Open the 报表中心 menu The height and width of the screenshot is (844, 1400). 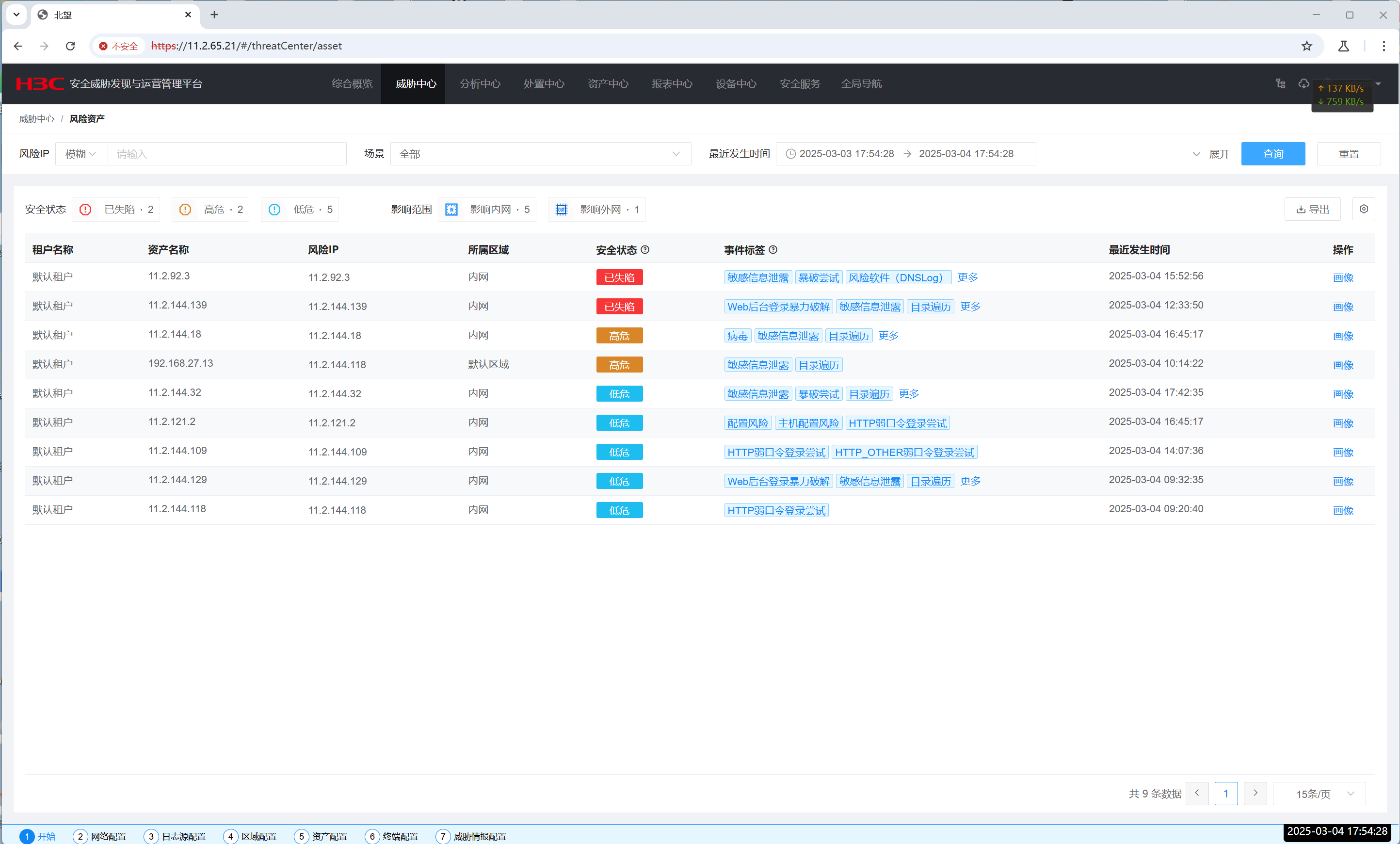click(x=672, y=83)
